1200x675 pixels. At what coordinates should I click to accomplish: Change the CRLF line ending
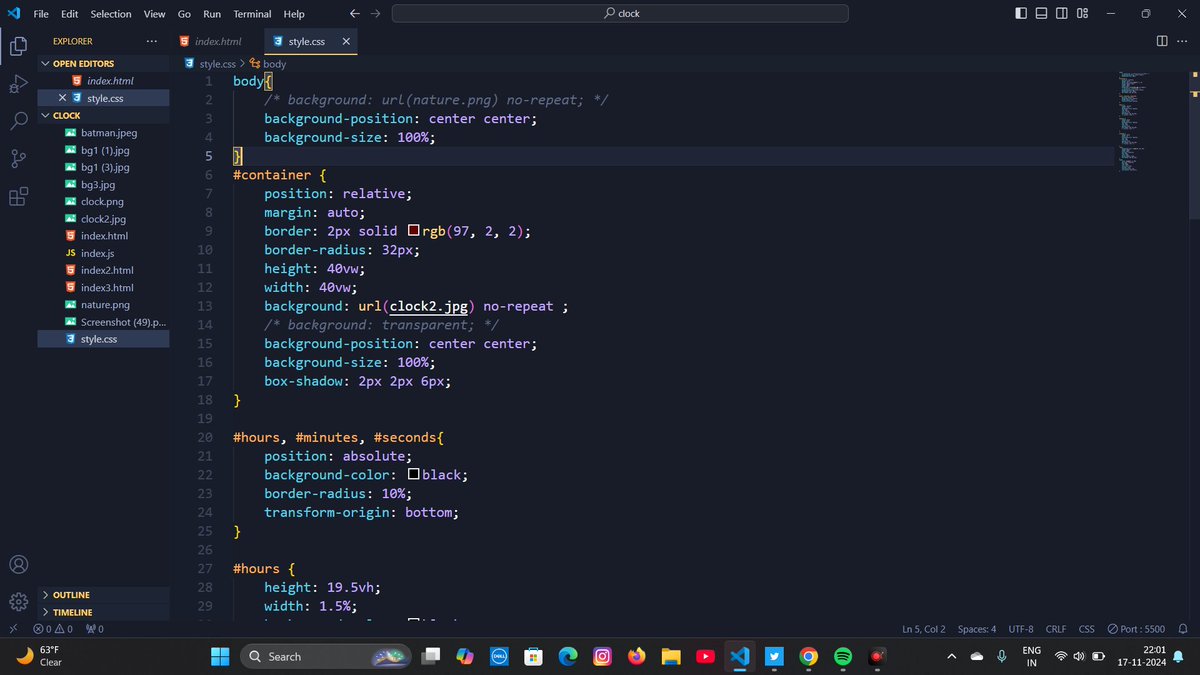(1056, 629)
